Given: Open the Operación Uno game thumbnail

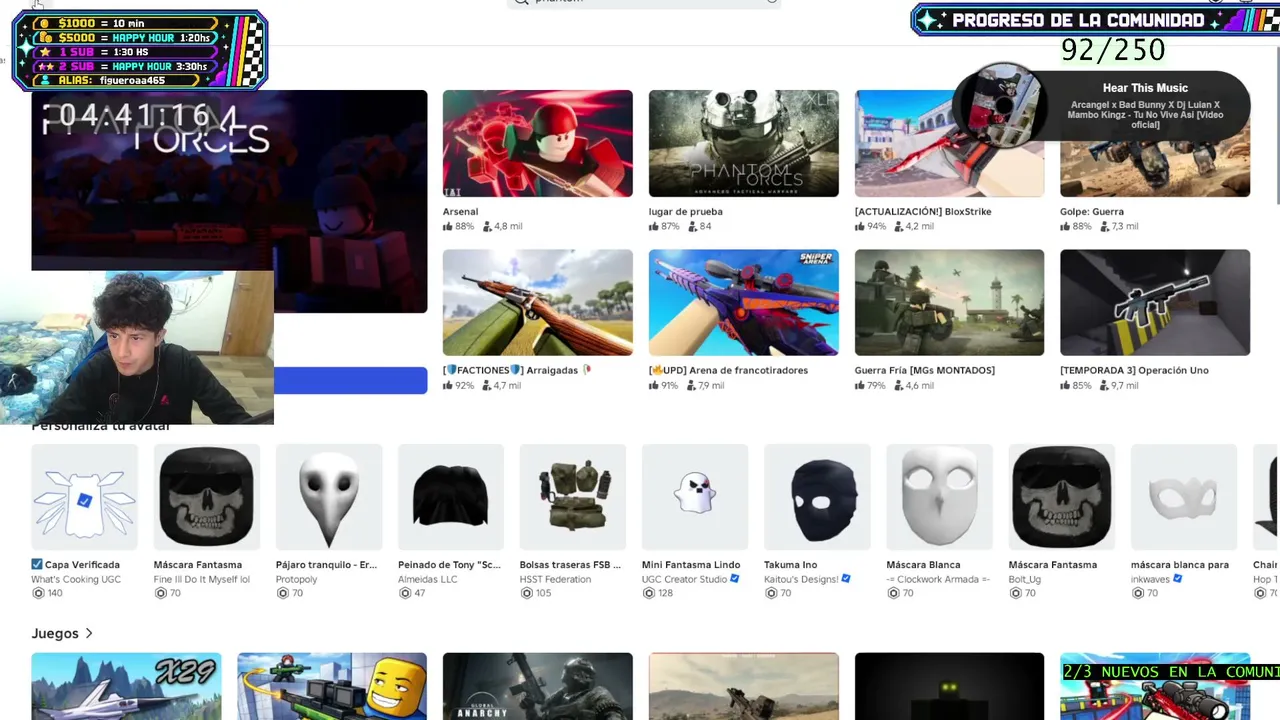Looking at the screenshot, I should click(1155, 302).
